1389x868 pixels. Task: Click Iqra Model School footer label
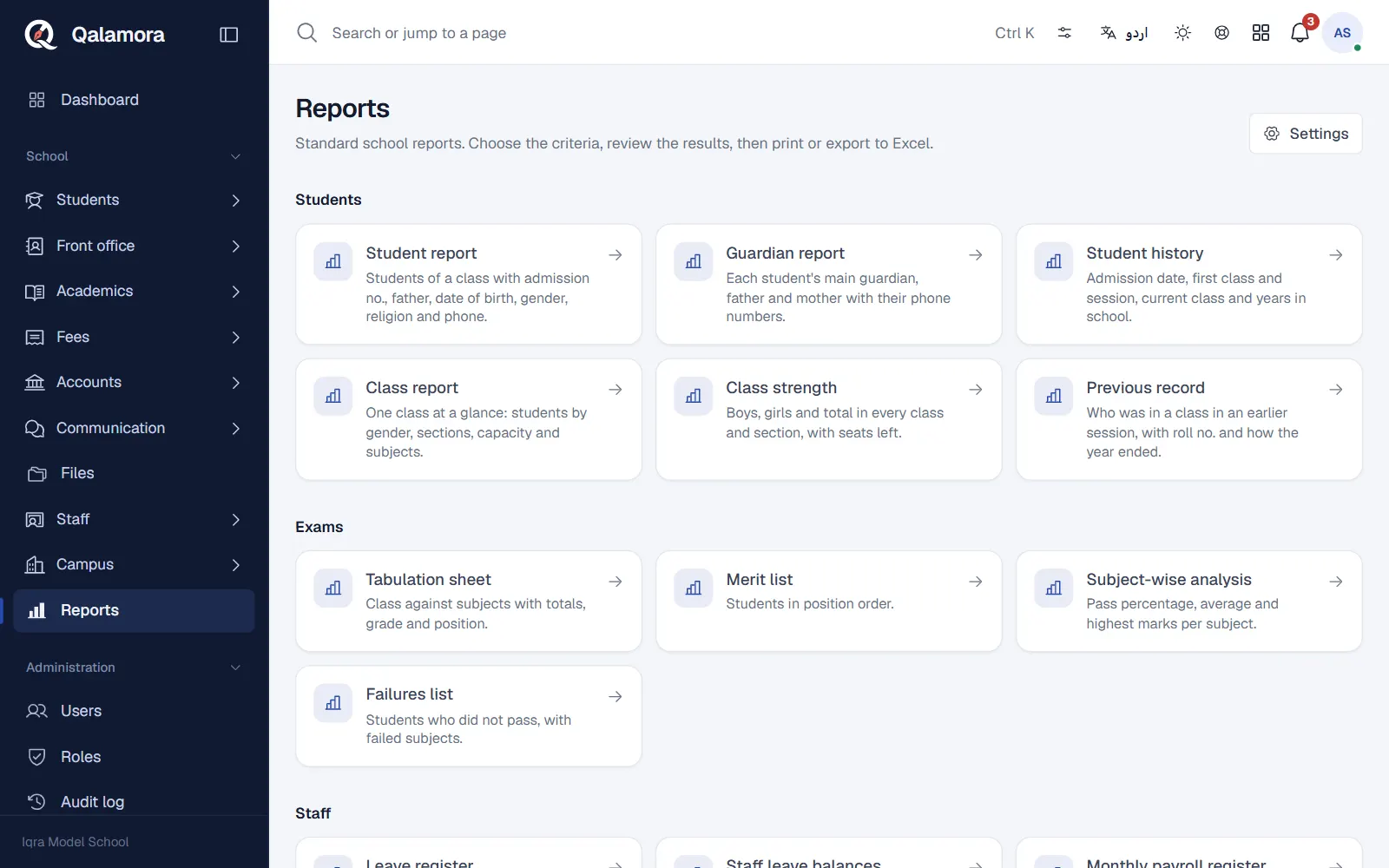tap(76, 842)
